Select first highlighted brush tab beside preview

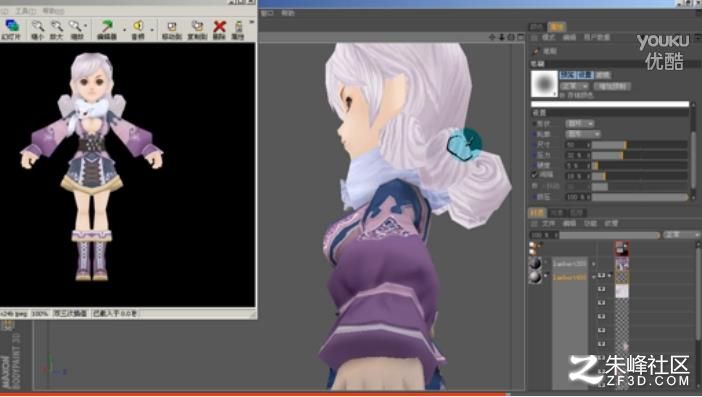tap(567, 75)
